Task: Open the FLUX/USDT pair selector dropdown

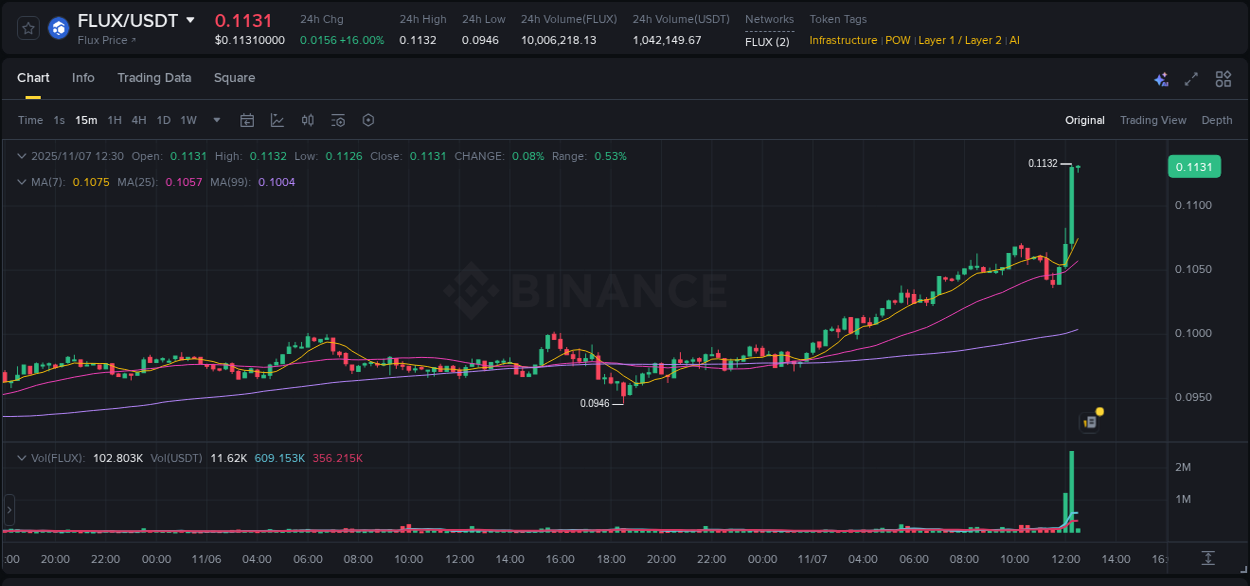Action: click(193, 19)
